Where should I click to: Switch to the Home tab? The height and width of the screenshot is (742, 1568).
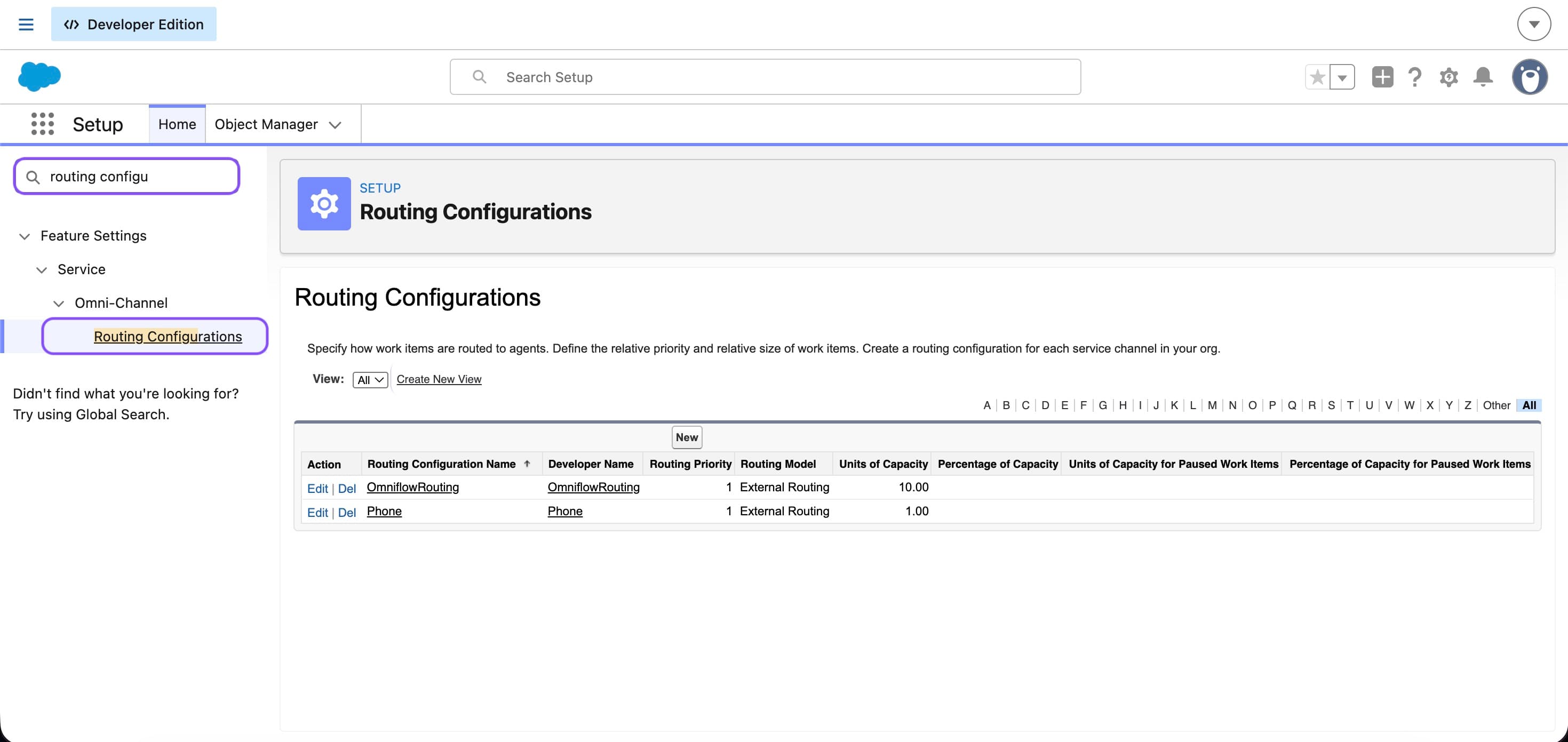[x=177, y=124]
